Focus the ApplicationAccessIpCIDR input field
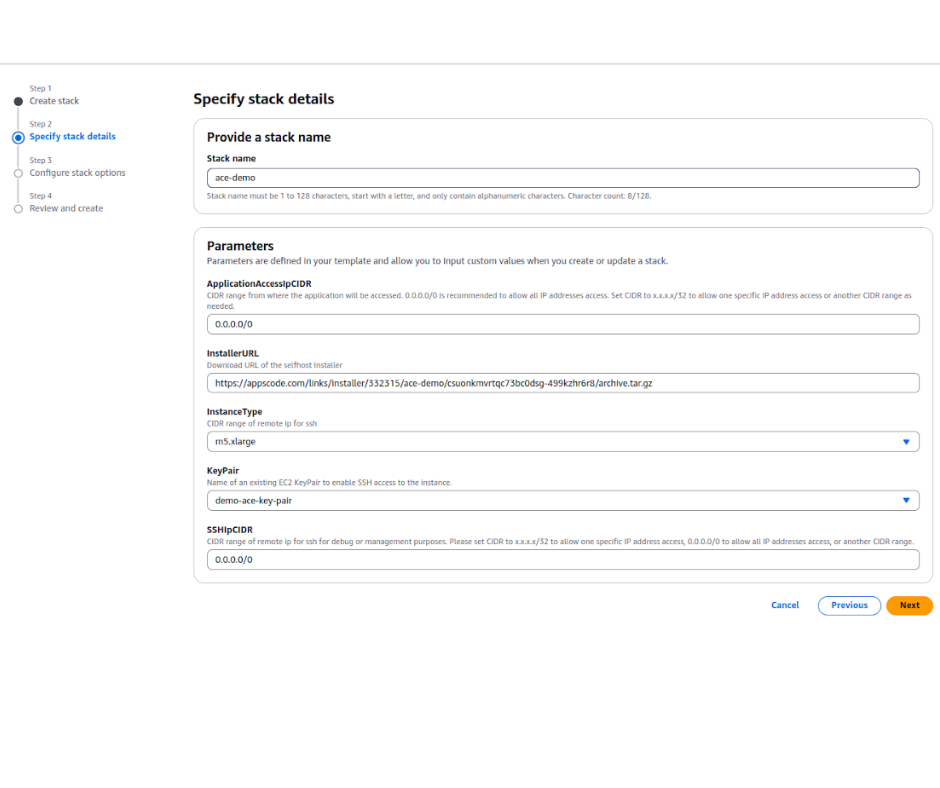Screen dimensions: 940x788 pyautogui.click(x=562, y=324)
